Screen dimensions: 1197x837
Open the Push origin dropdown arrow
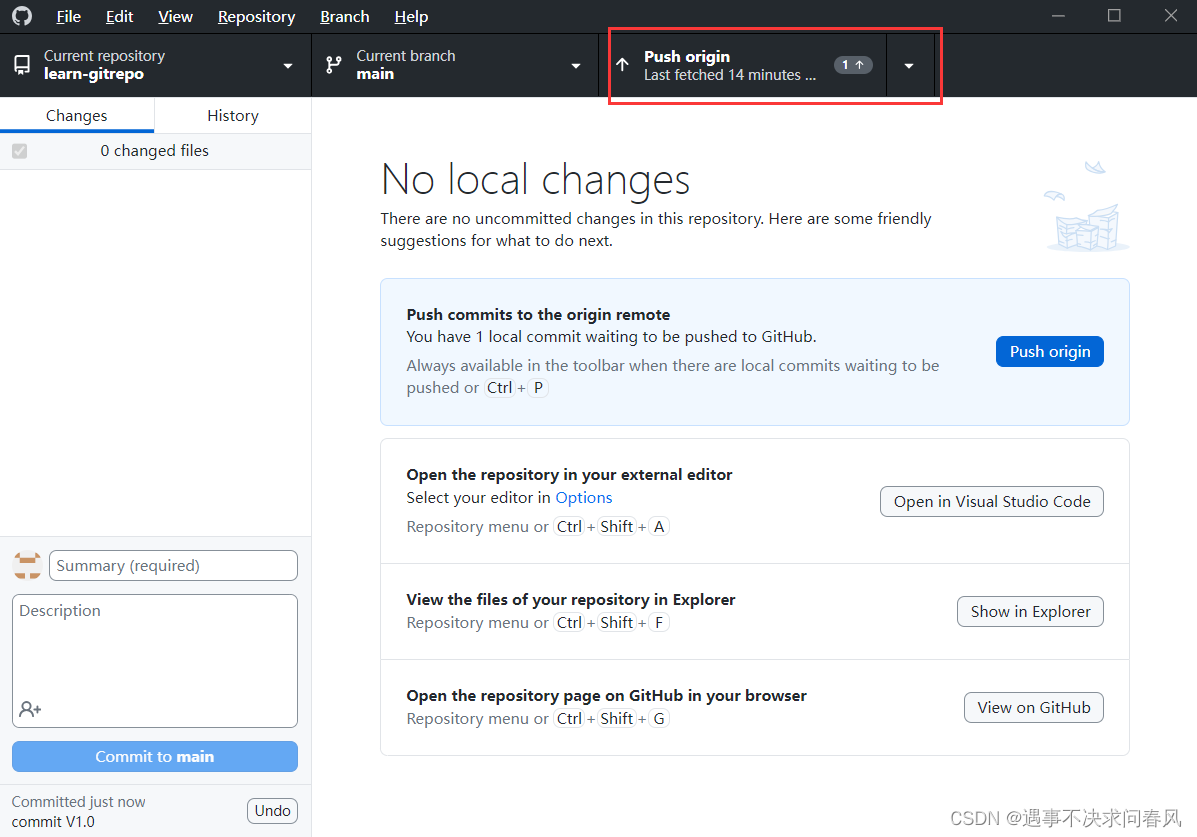pos(909,66)
